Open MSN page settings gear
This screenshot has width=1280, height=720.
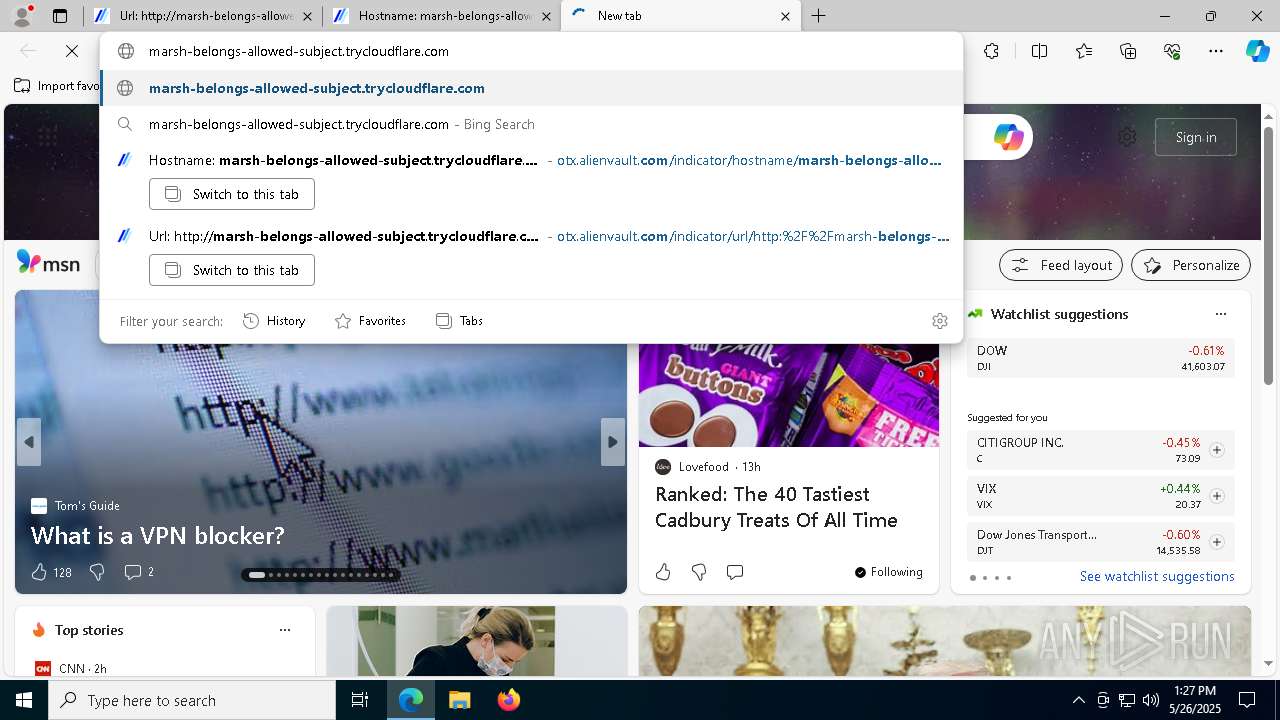1127,137
